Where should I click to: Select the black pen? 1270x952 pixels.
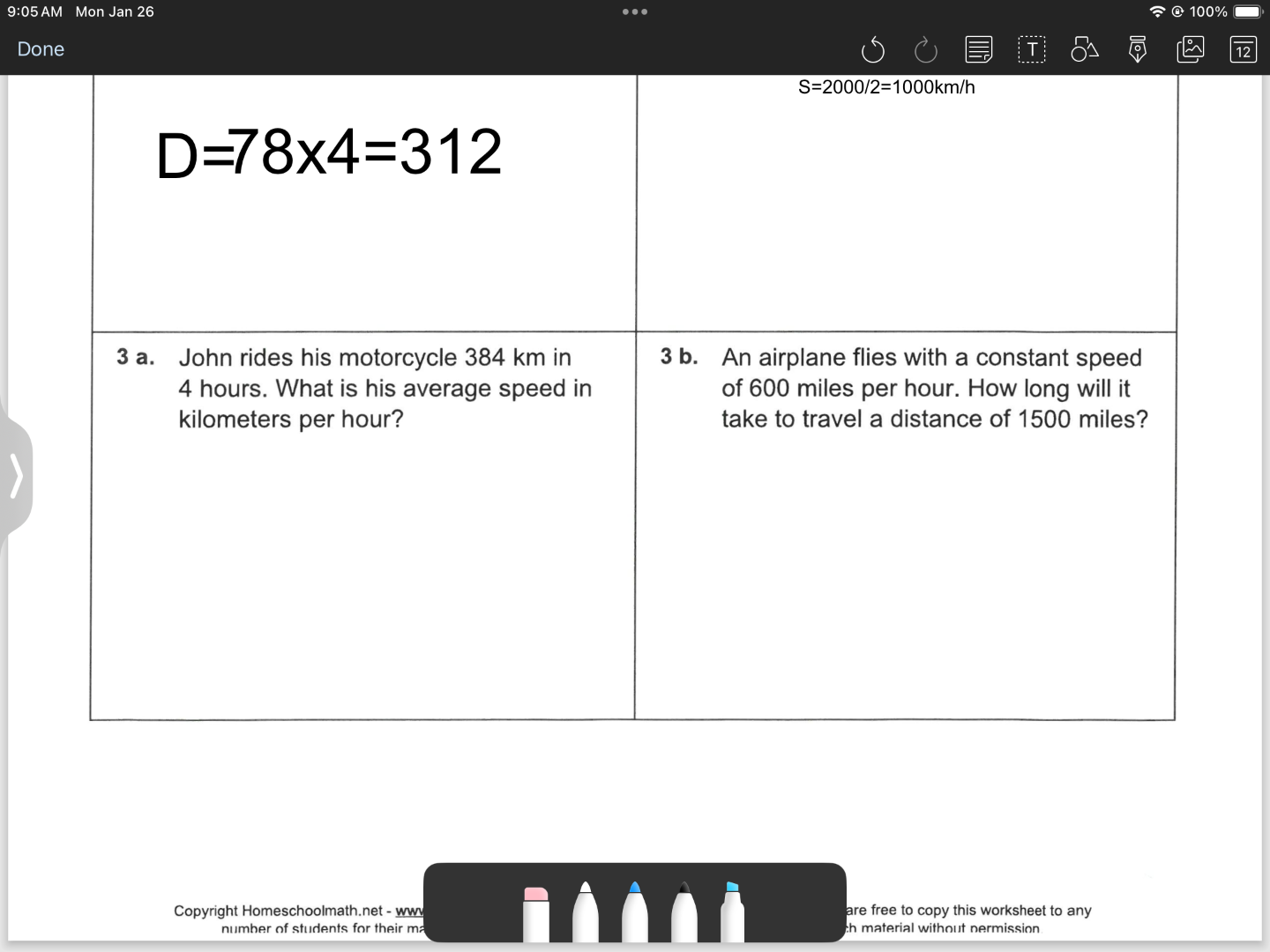(684, 913)
